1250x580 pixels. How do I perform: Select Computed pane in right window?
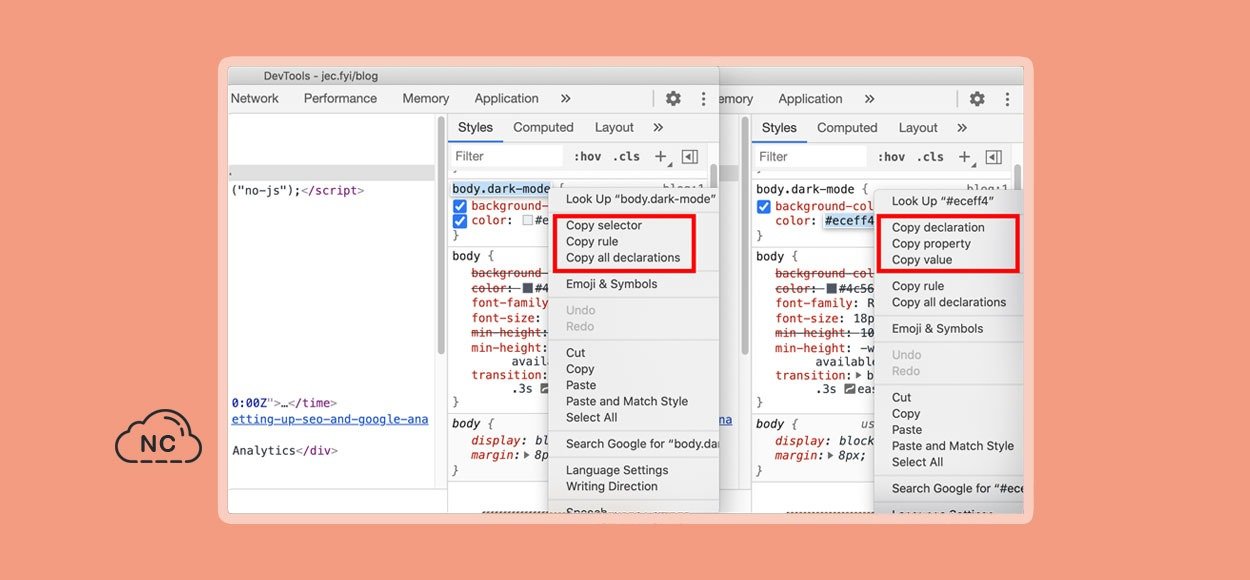pyautogui.click(x=847, y=127)
